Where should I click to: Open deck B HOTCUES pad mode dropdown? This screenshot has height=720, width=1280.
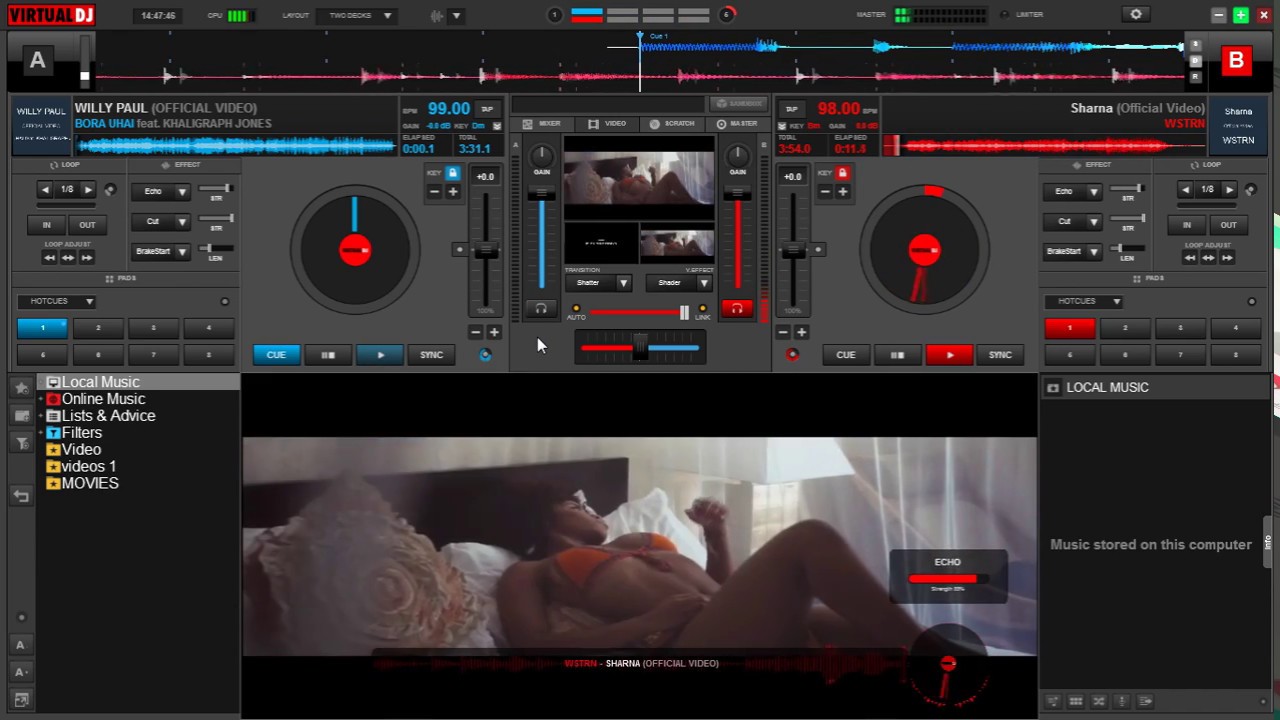(1084, 301)
